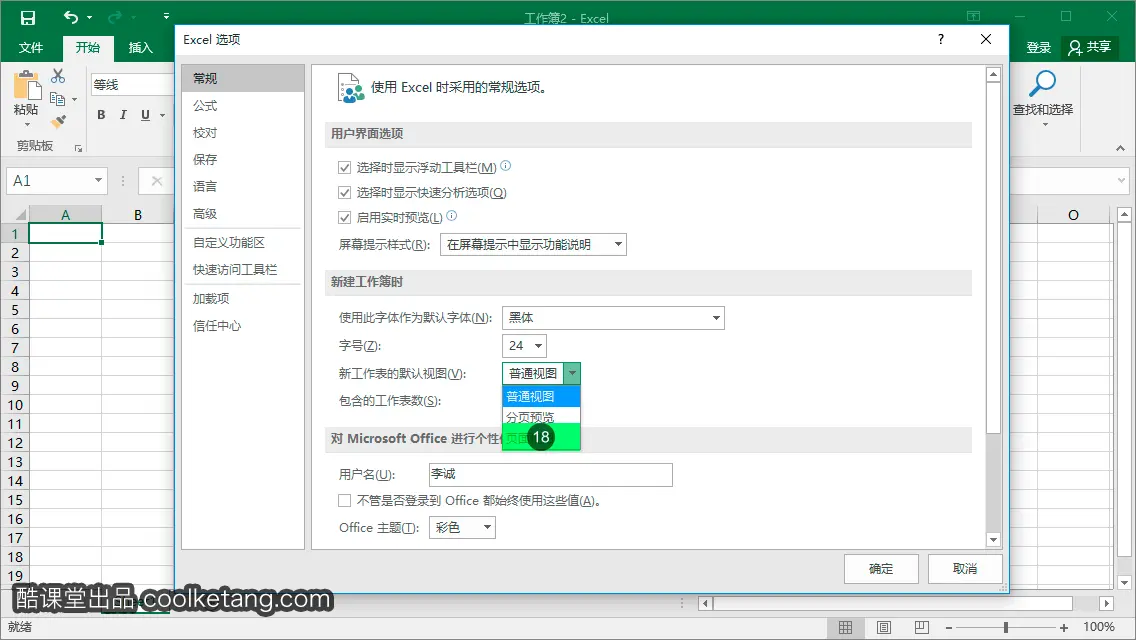Click the 100% zoom level

pyautogui.click(x=1098, y=627)
